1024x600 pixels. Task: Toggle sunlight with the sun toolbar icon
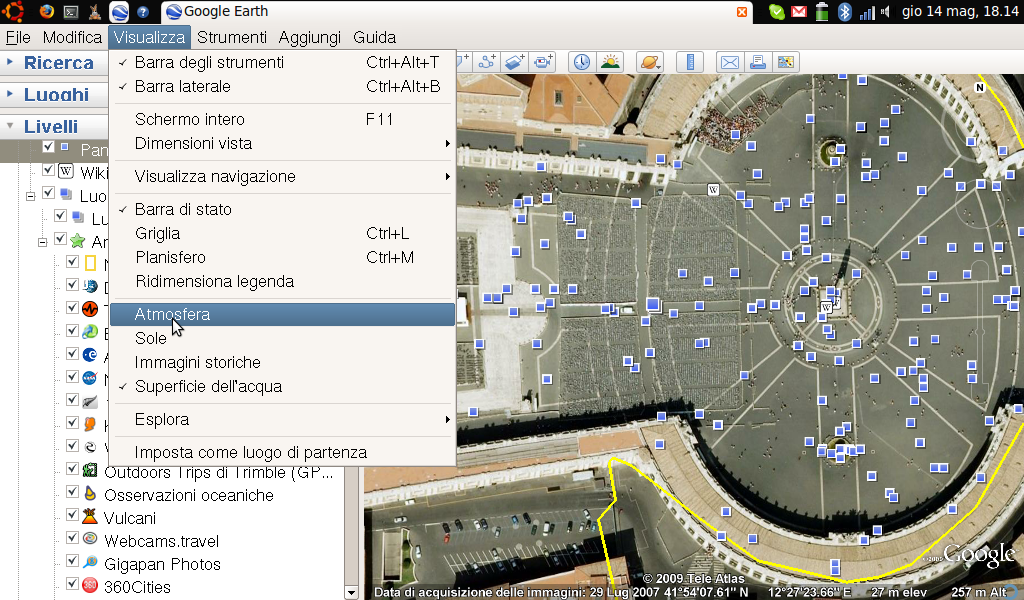point(611,62)
